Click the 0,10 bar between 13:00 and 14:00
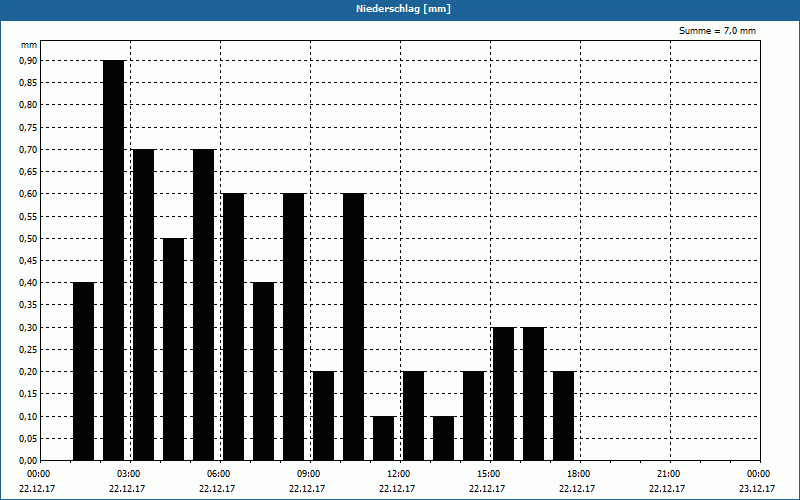 coord(443,438)
